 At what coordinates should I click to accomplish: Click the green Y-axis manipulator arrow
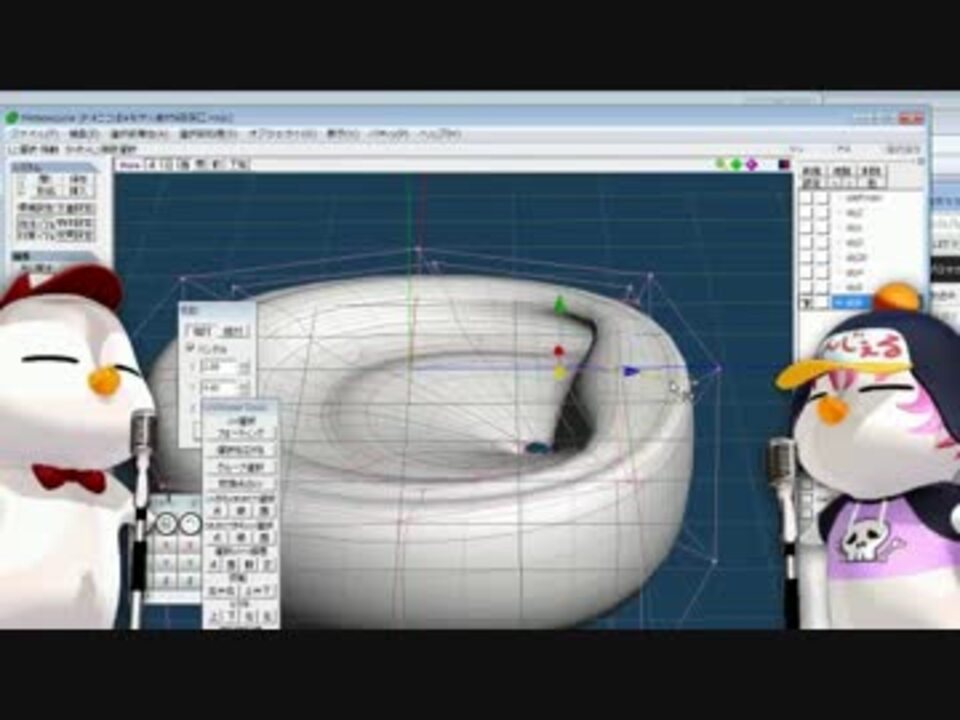(559, 305)
